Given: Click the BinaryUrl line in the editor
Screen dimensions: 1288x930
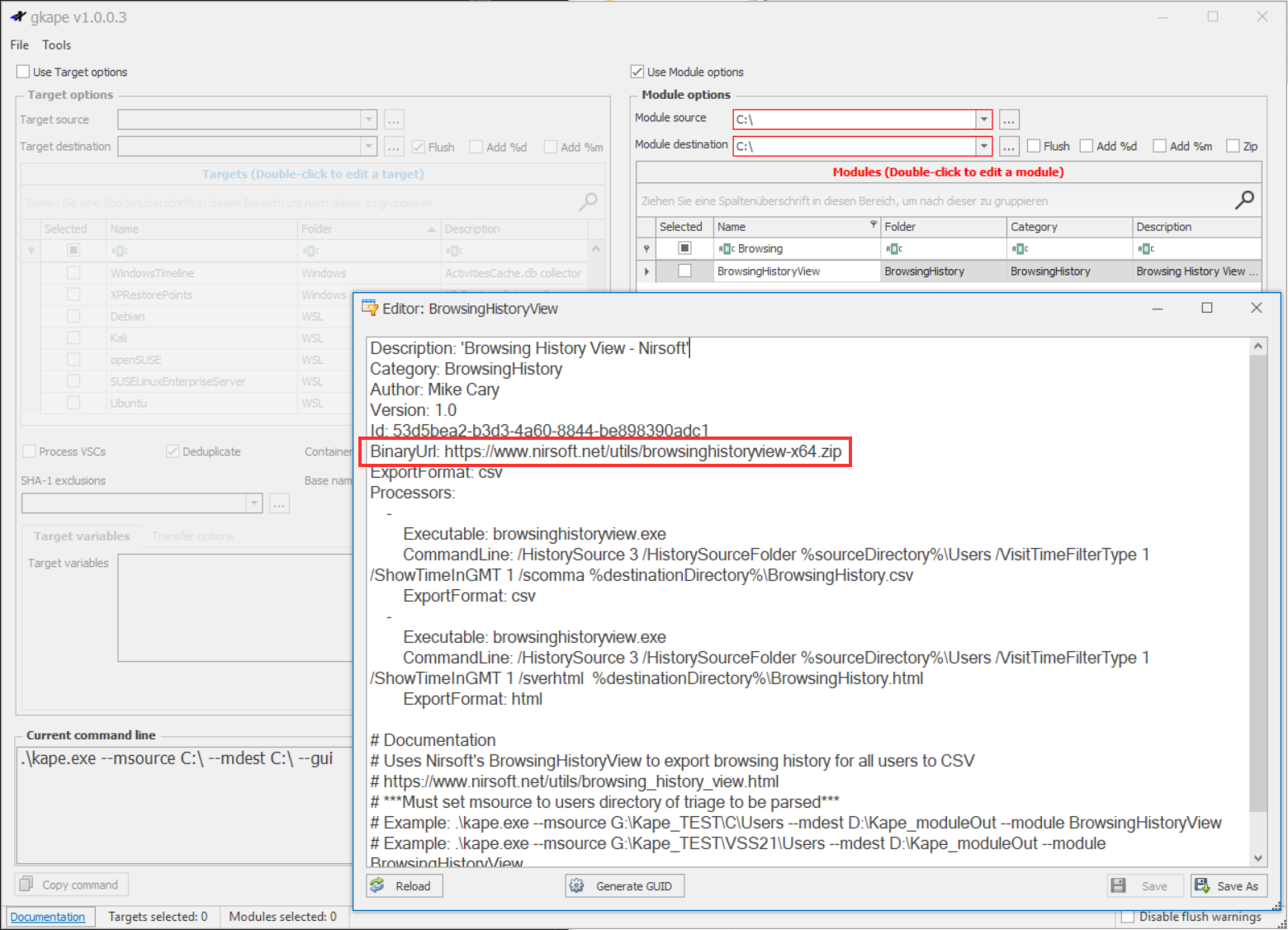Looking at the screenshot, I should click(x=605, y=451).
